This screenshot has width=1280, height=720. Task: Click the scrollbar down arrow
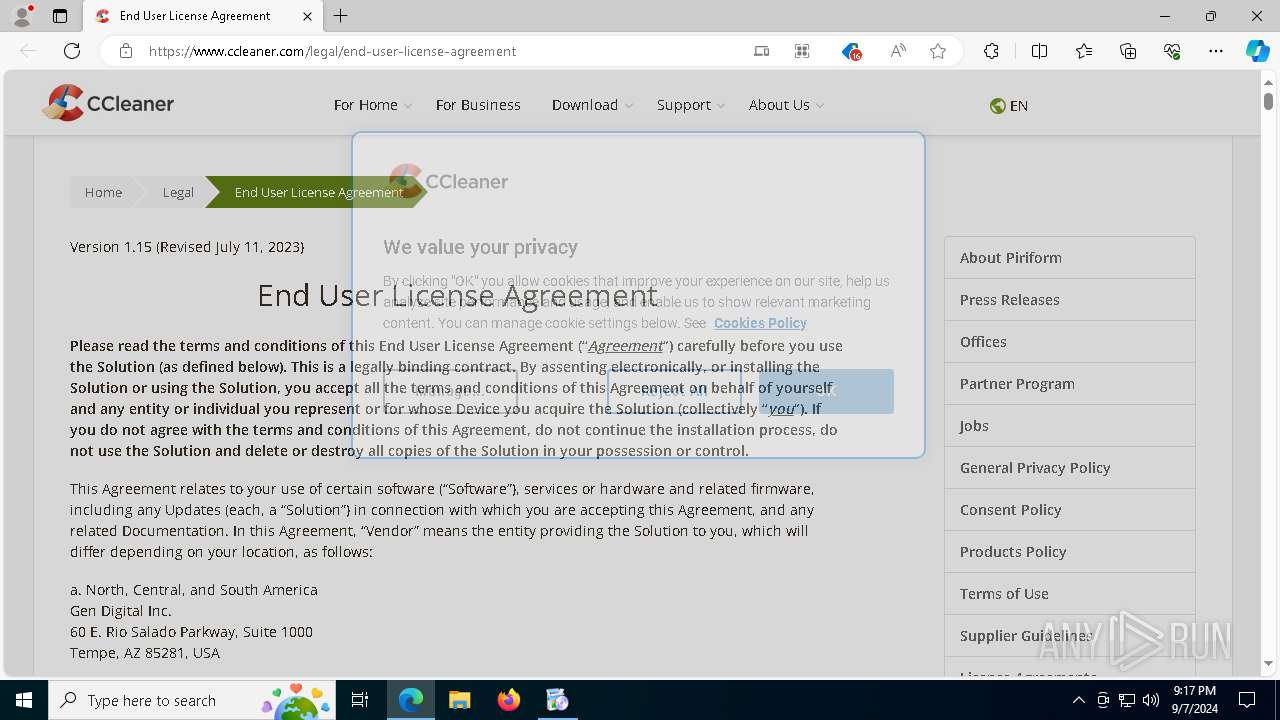pos(1268,663)
